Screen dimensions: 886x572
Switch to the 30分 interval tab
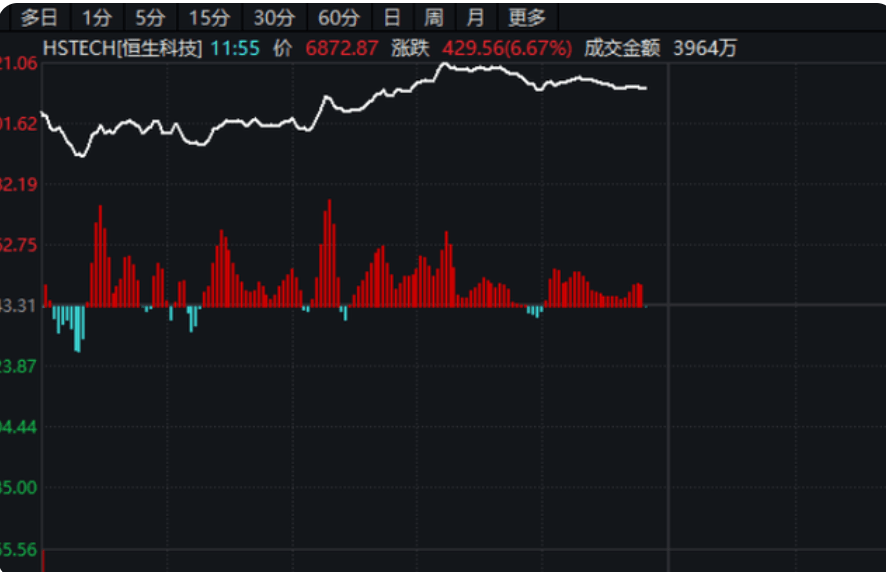pyautogui.click(x=274, y=18)
